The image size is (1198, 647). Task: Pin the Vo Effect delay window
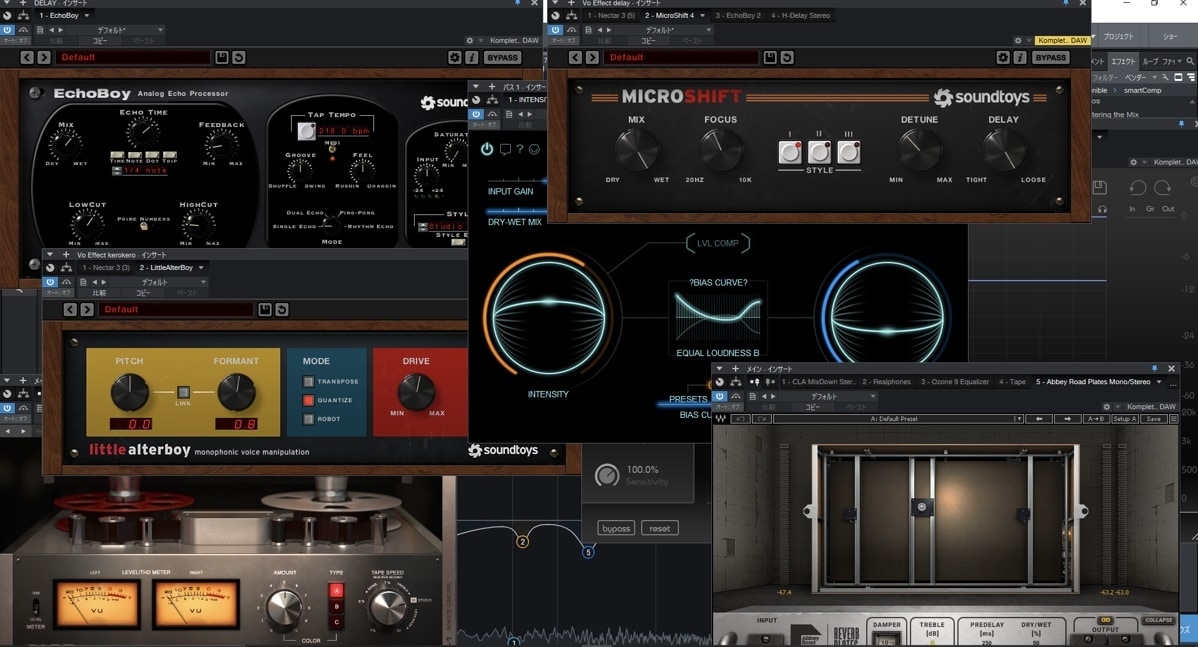coord(1066,4)
